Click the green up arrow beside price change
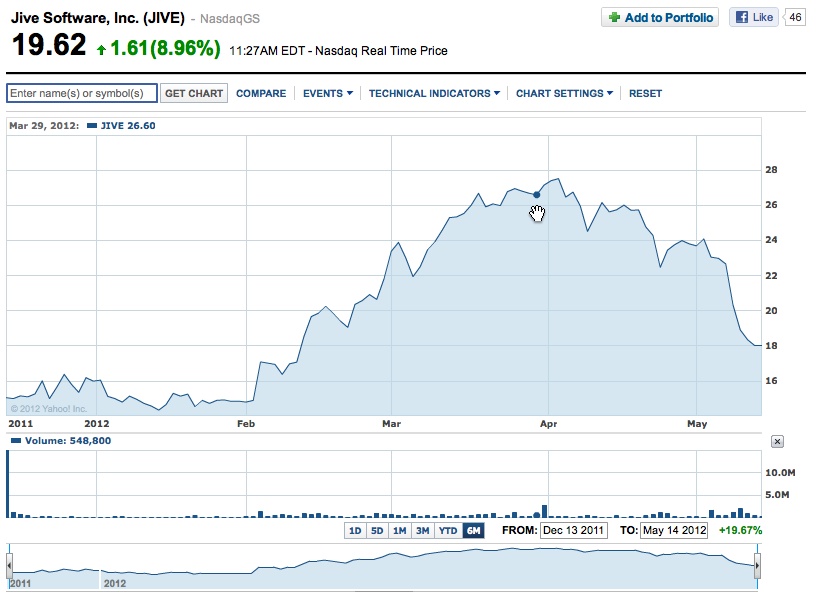The height and width of the screenshot is (592, 829). point(101,50)
